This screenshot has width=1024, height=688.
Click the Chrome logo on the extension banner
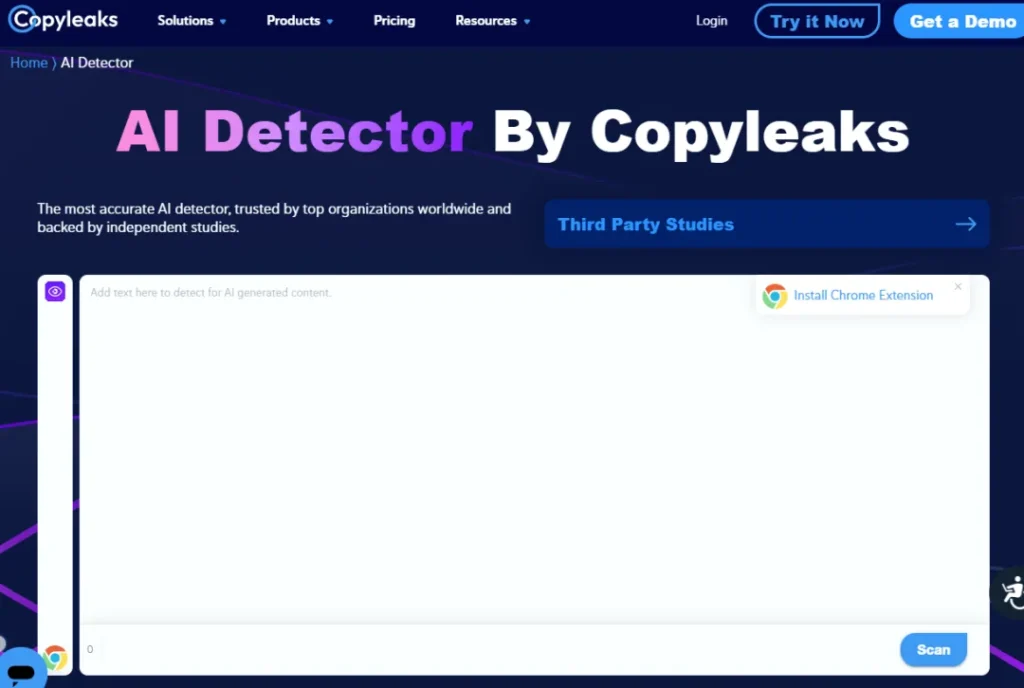775,296
